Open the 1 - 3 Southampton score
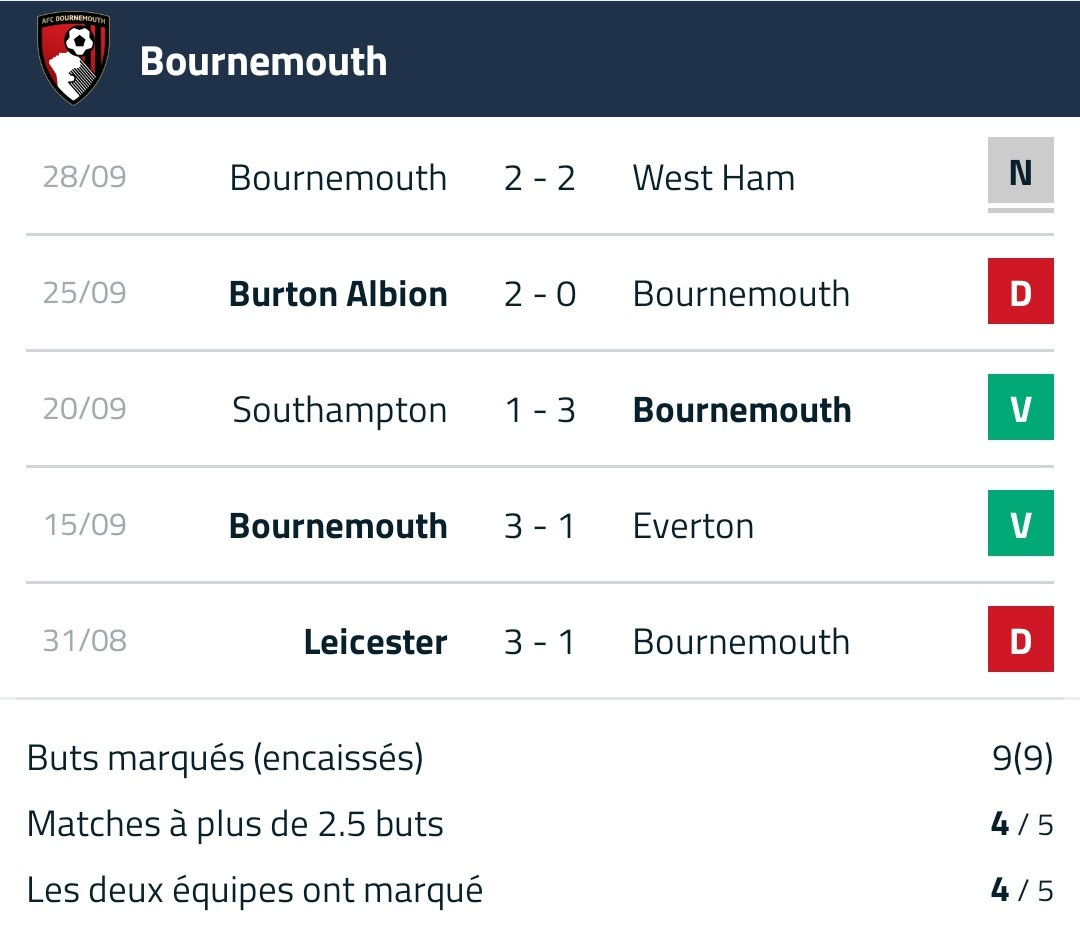This screenshot has height=931, width=1080. [540, 410]
